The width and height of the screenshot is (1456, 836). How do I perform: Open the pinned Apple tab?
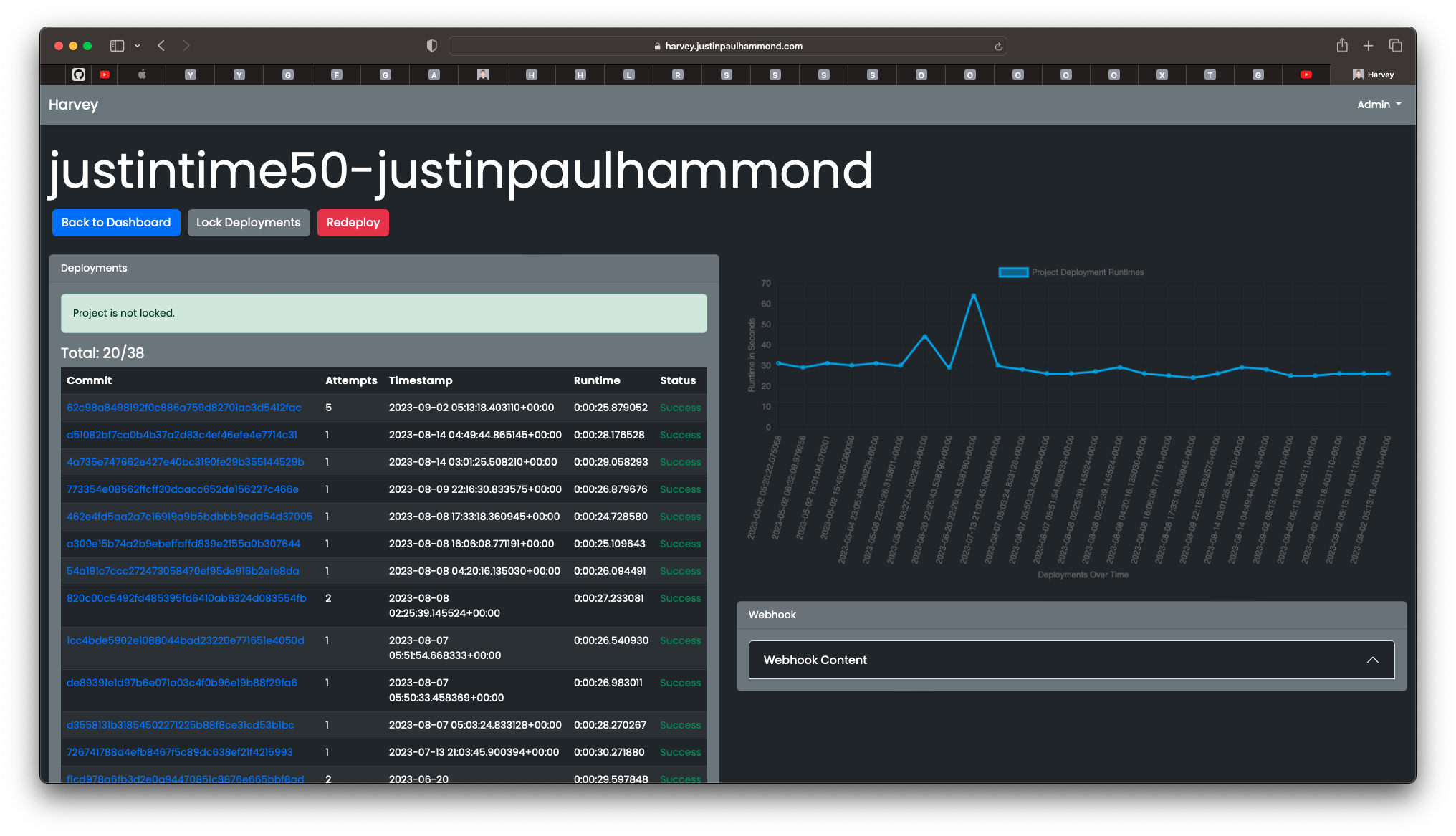[142, 75]
